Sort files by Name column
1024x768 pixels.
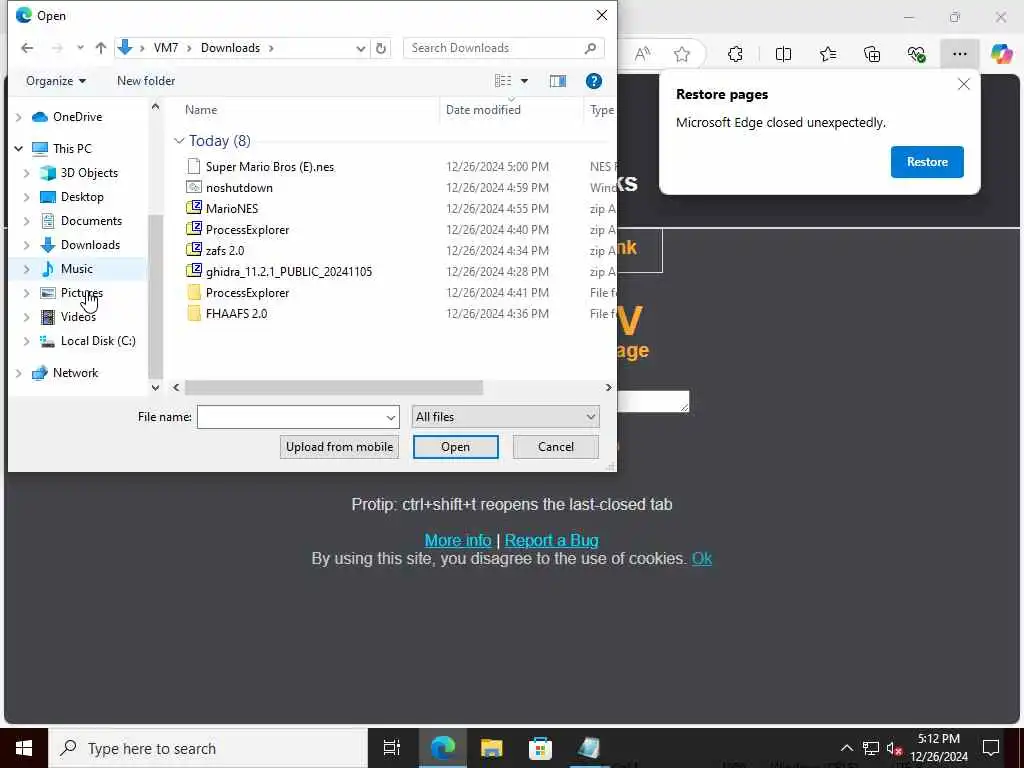point(200,110)
